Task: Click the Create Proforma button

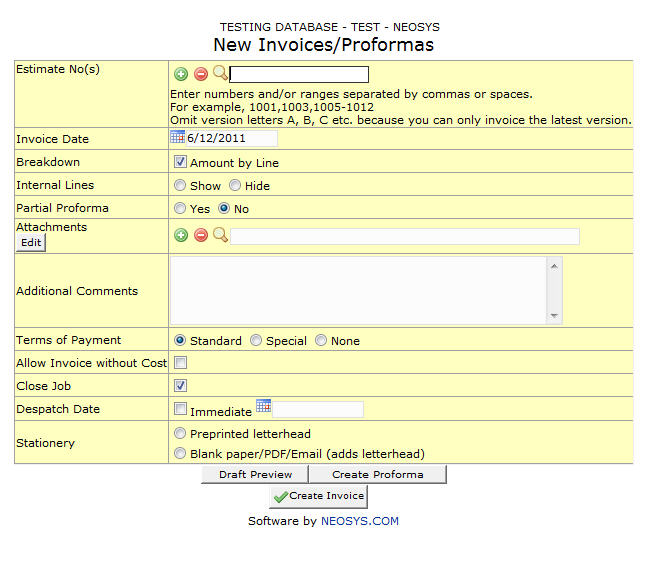Action: [x=378, y=474]
